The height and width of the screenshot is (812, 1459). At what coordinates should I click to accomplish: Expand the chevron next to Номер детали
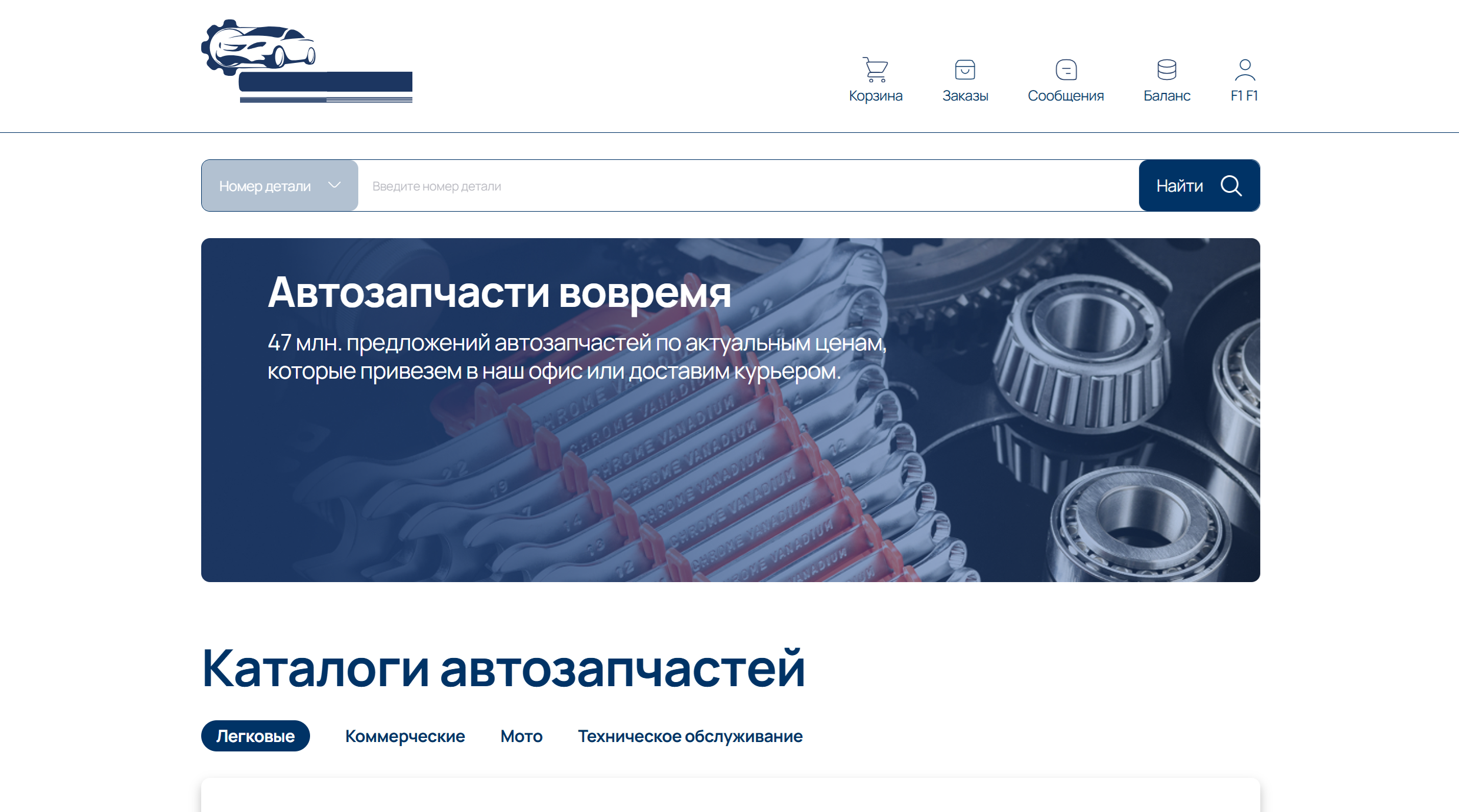click(x=334, y=185)
